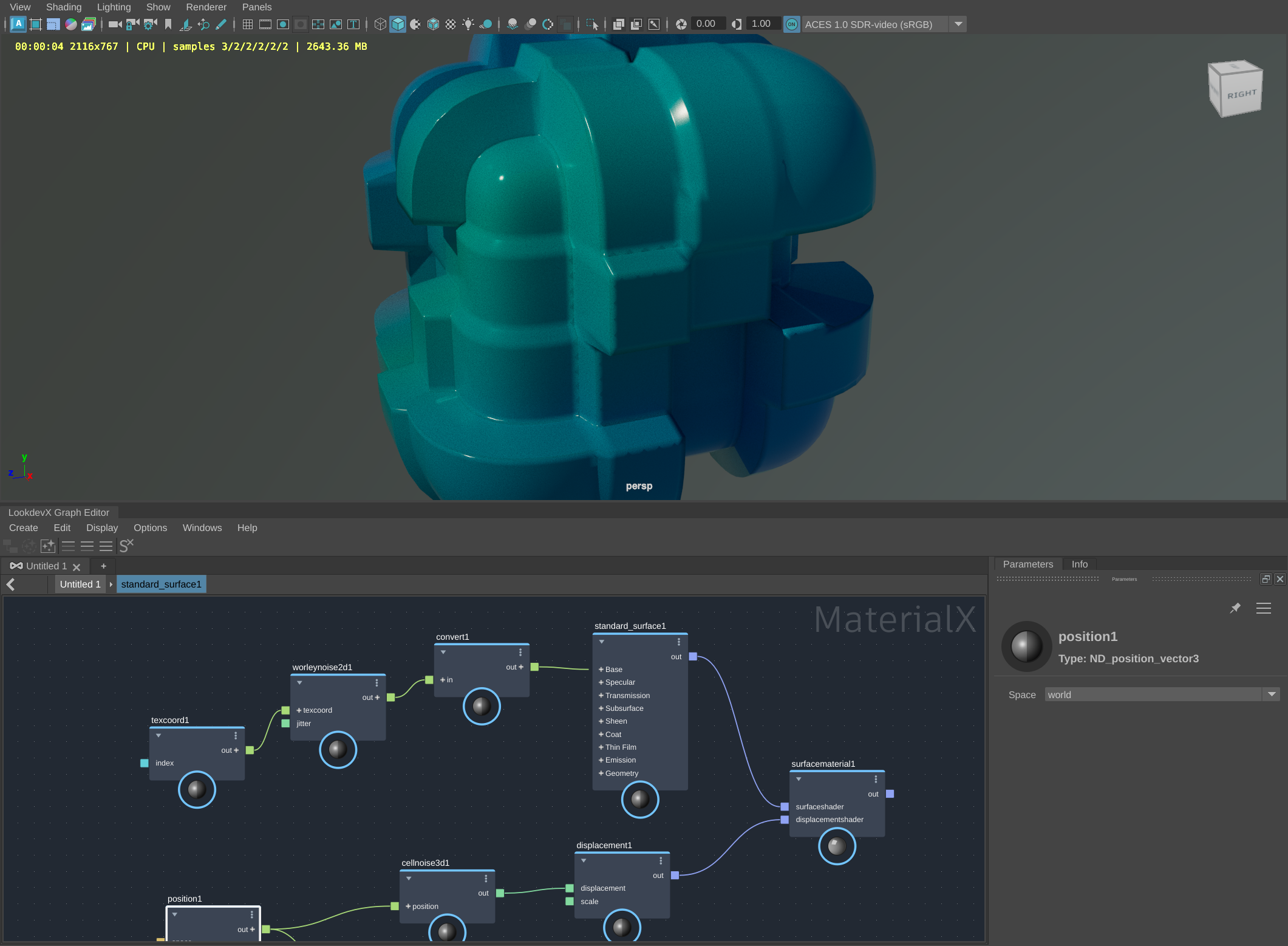Screen dimensions: 1288x946
Task: Click the viewport bookmarks icon
Action: (x=168, y=24)
